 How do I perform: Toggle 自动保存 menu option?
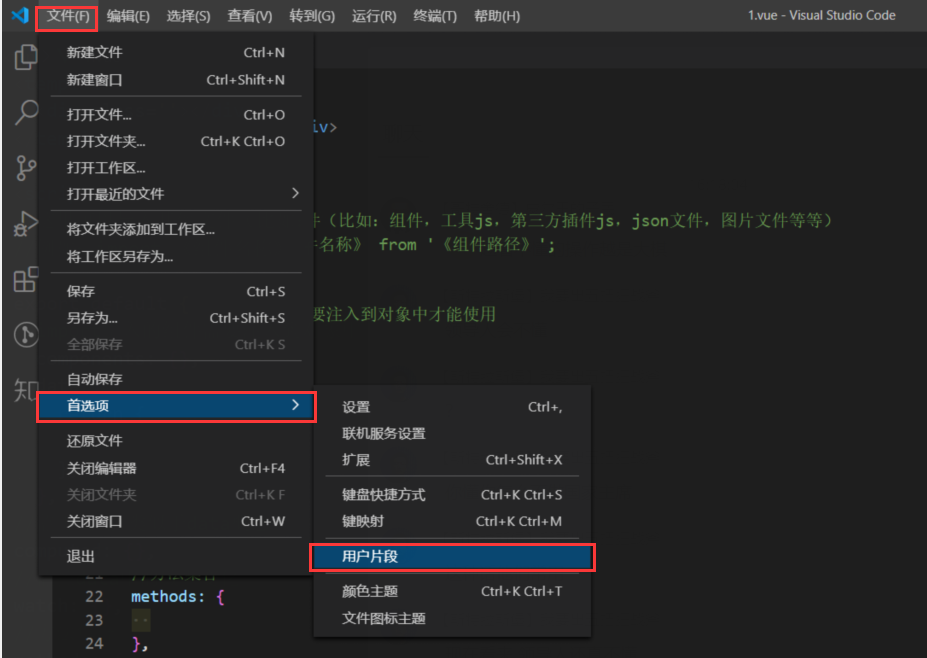176,379
